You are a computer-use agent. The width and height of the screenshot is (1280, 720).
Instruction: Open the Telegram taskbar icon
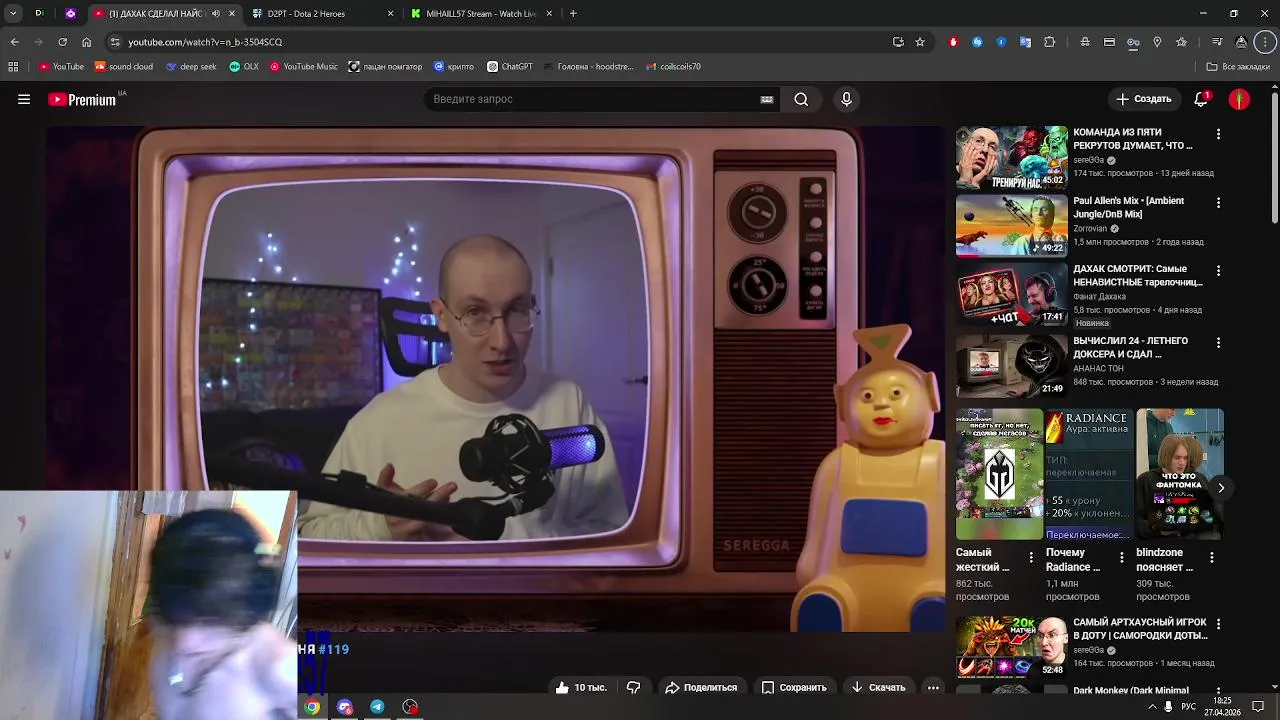[x=377, y=707]
